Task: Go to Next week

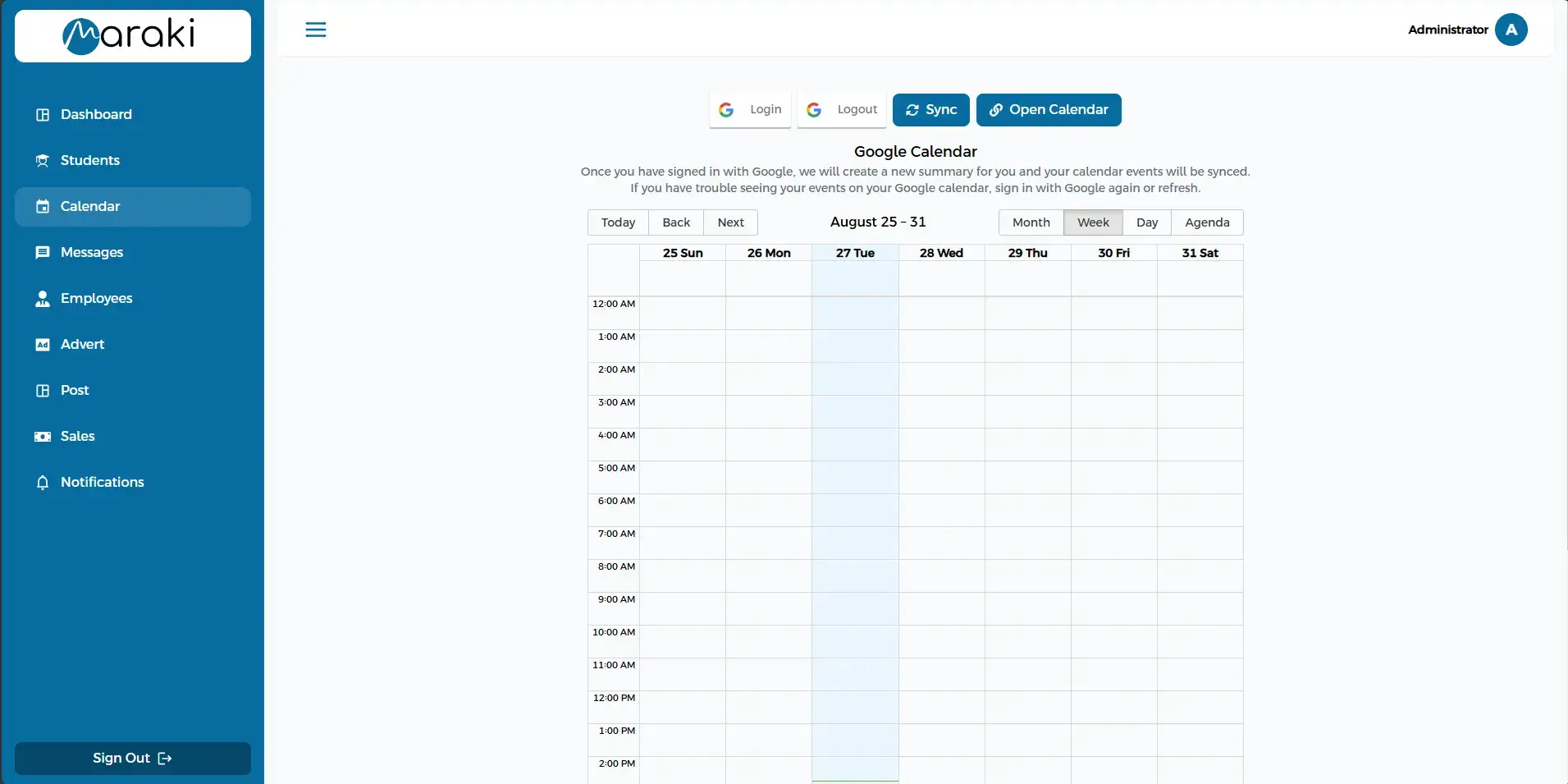Action: [730, 222]
